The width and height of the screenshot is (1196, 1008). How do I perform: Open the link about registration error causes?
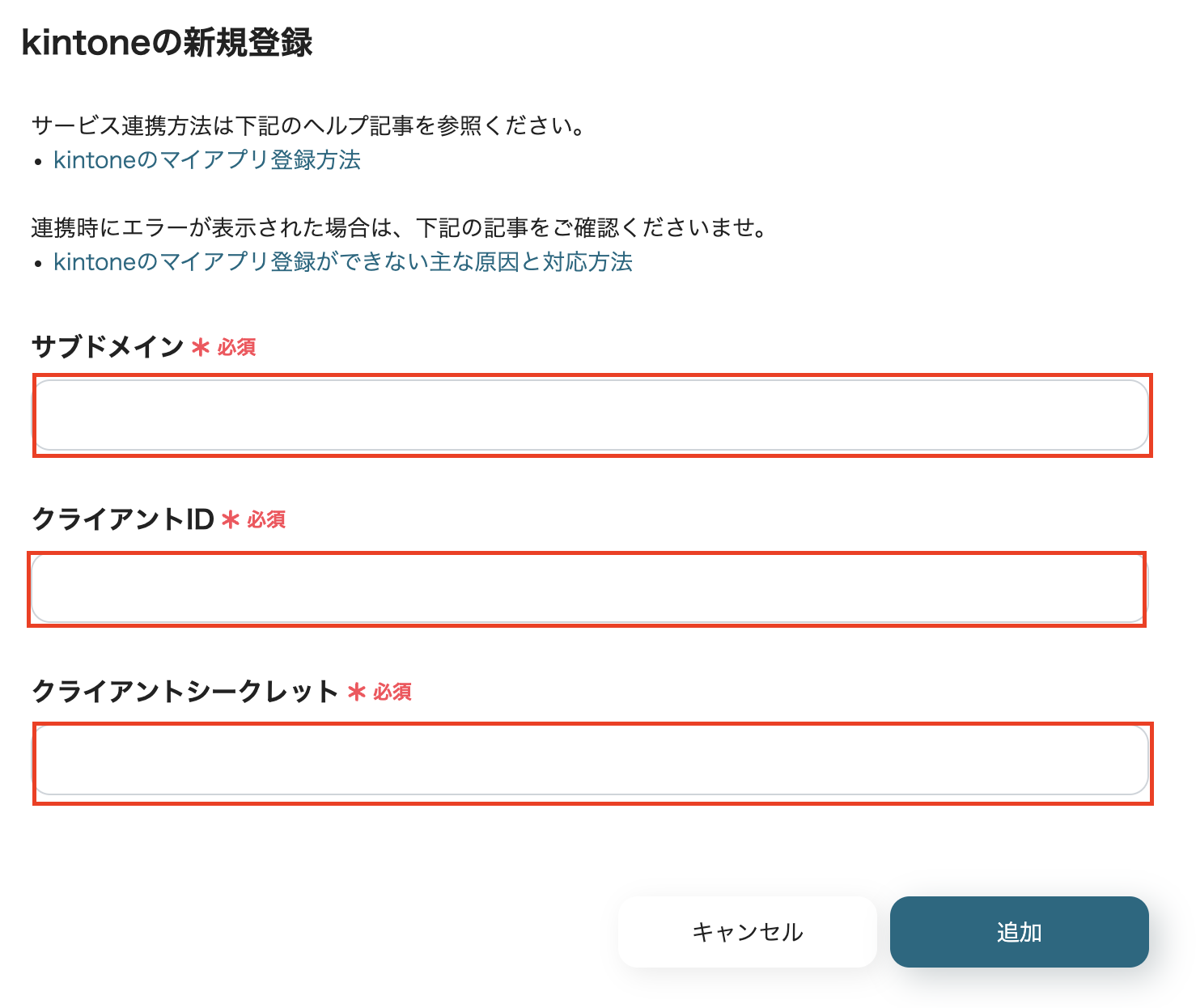(341, 261)
